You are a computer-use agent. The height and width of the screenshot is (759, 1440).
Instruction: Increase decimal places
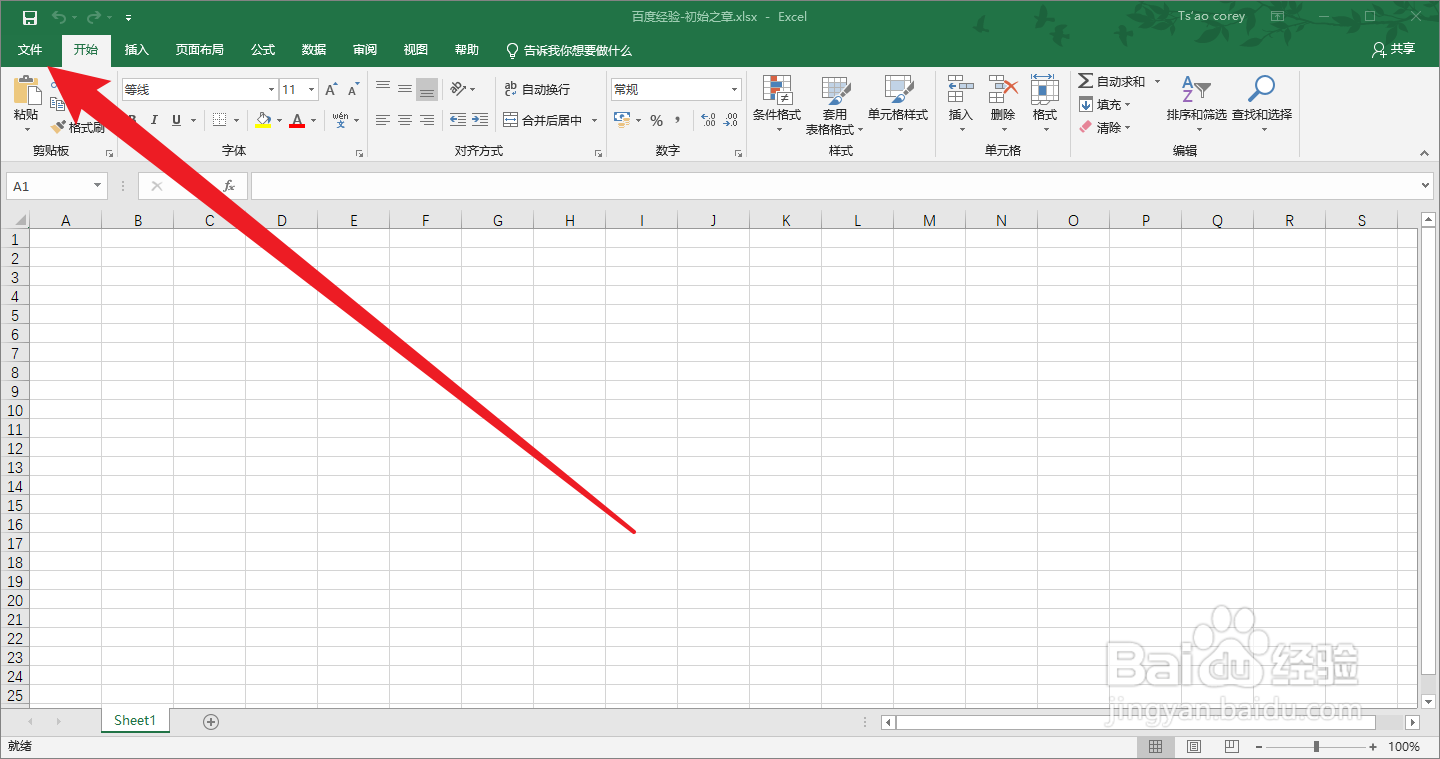click(x=708, y=120)
